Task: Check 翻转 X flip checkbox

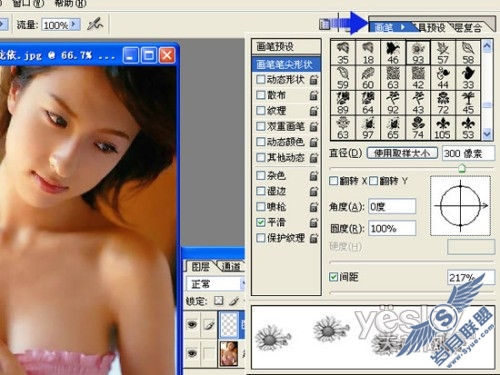Action: [x=333, y=181]
